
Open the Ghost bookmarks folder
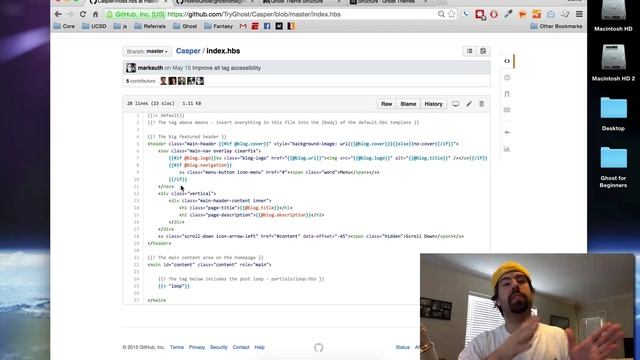pos(185,26)
